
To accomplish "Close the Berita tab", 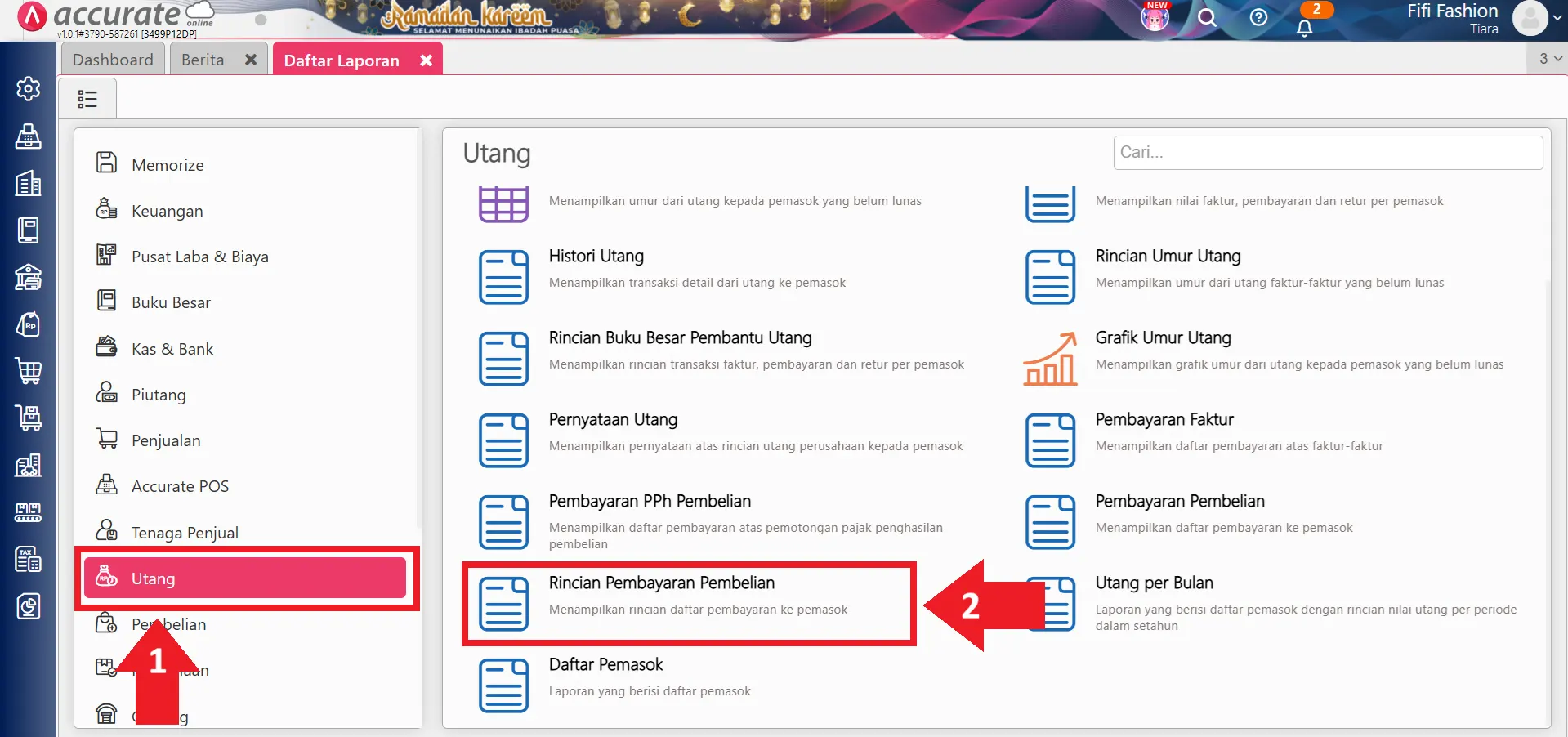I will 251,60.
